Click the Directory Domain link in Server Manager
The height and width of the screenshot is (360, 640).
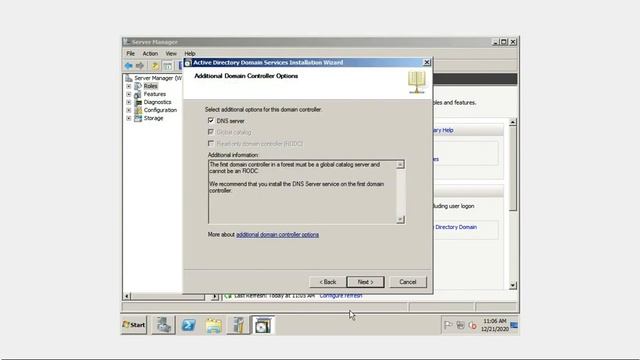456,227
